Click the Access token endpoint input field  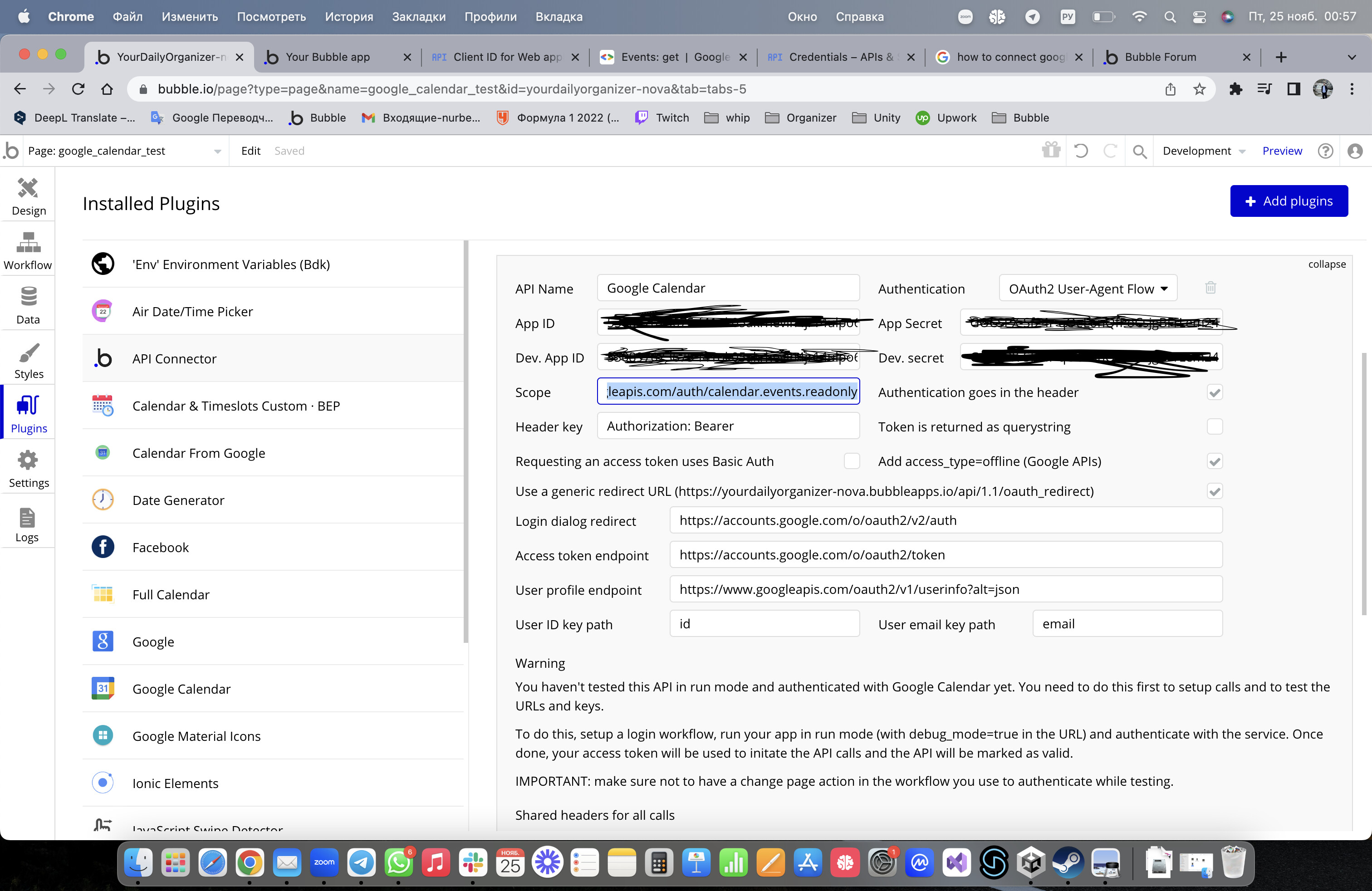coord(945,555)
